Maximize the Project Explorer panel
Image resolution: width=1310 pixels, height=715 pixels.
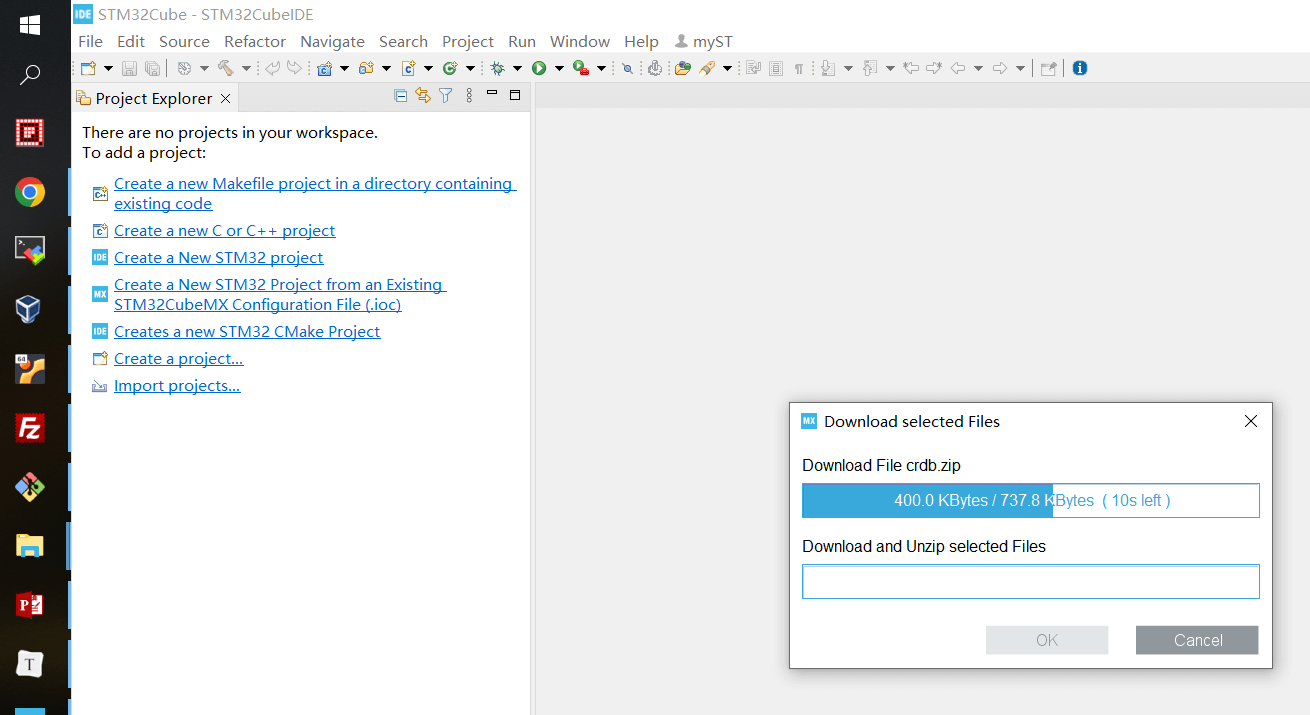point(515,95)
